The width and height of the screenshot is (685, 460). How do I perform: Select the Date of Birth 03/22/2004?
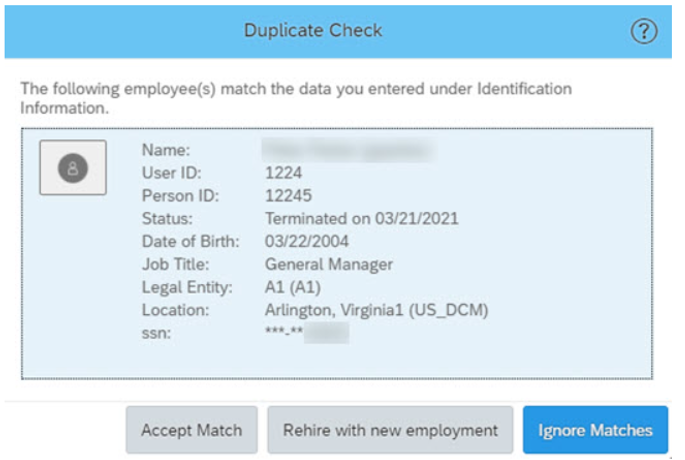pos(307,241)
